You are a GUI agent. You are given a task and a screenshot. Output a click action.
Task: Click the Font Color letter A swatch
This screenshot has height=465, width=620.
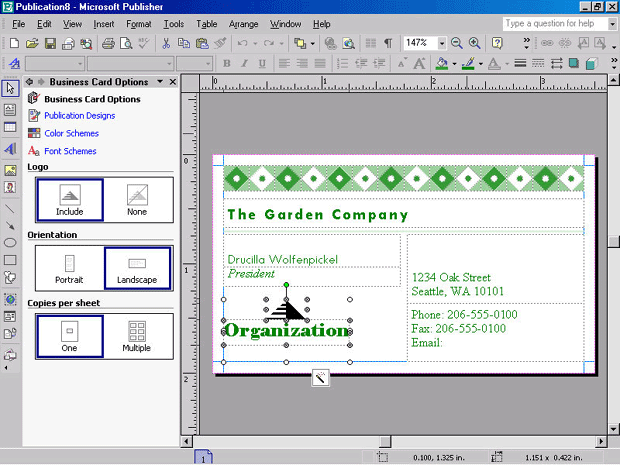494,63
